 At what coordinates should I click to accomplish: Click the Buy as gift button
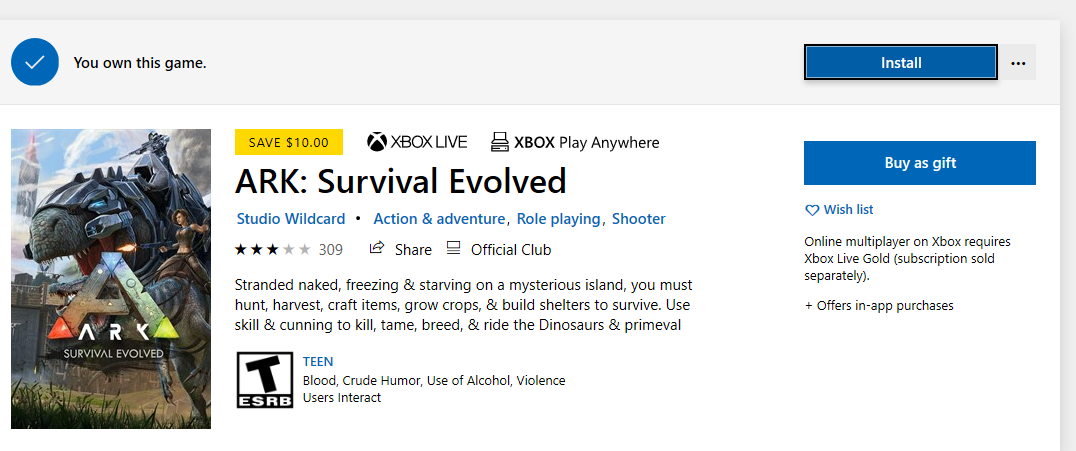point(920,163)
